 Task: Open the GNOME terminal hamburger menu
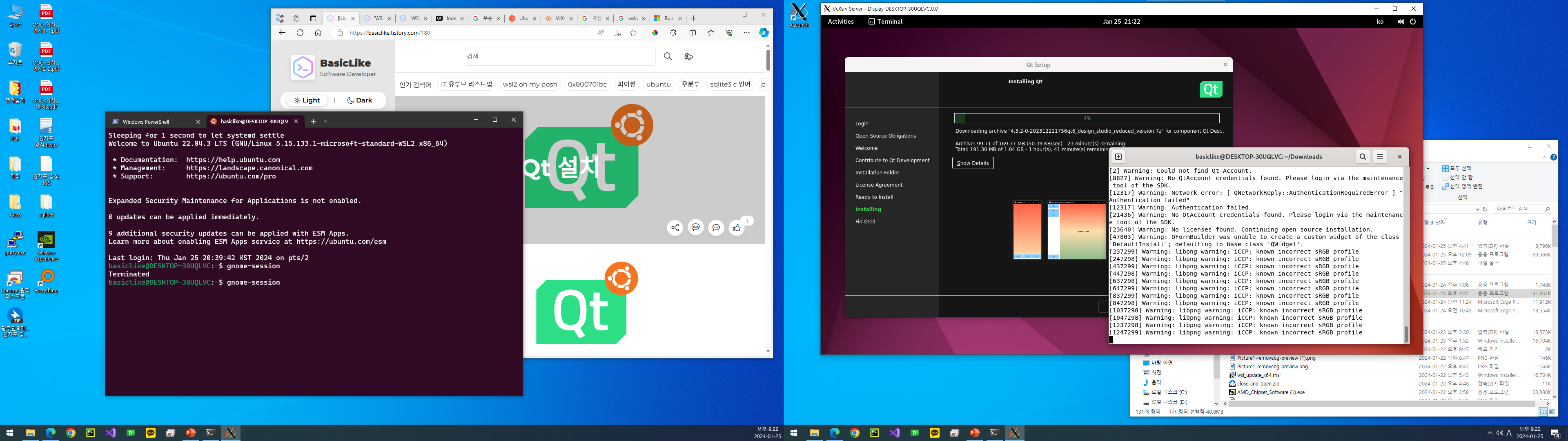[1380, 156]
